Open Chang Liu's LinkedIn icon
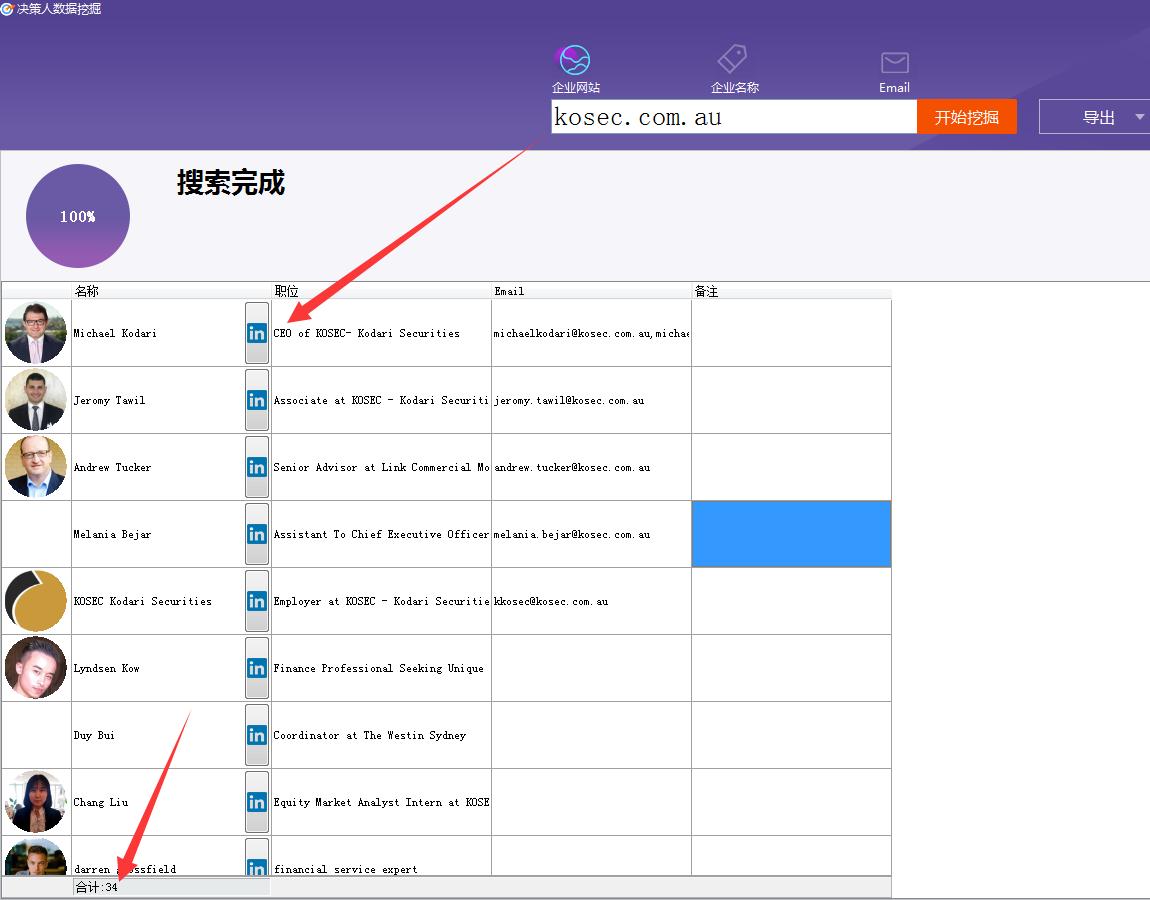 click(257, 802)
